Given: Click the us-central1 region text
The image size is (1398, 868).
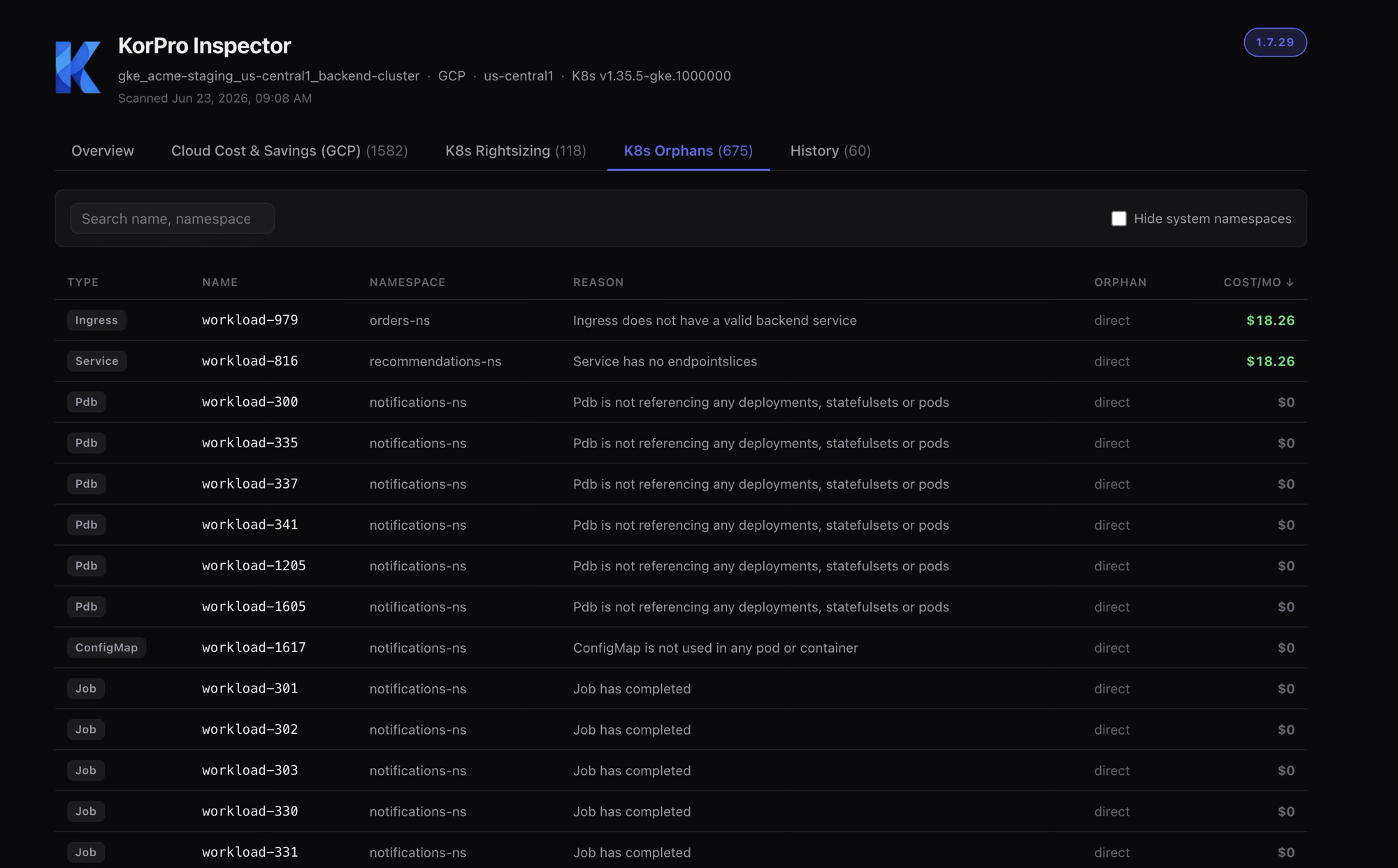Looking at the screenshot, I should click(519, 75).
